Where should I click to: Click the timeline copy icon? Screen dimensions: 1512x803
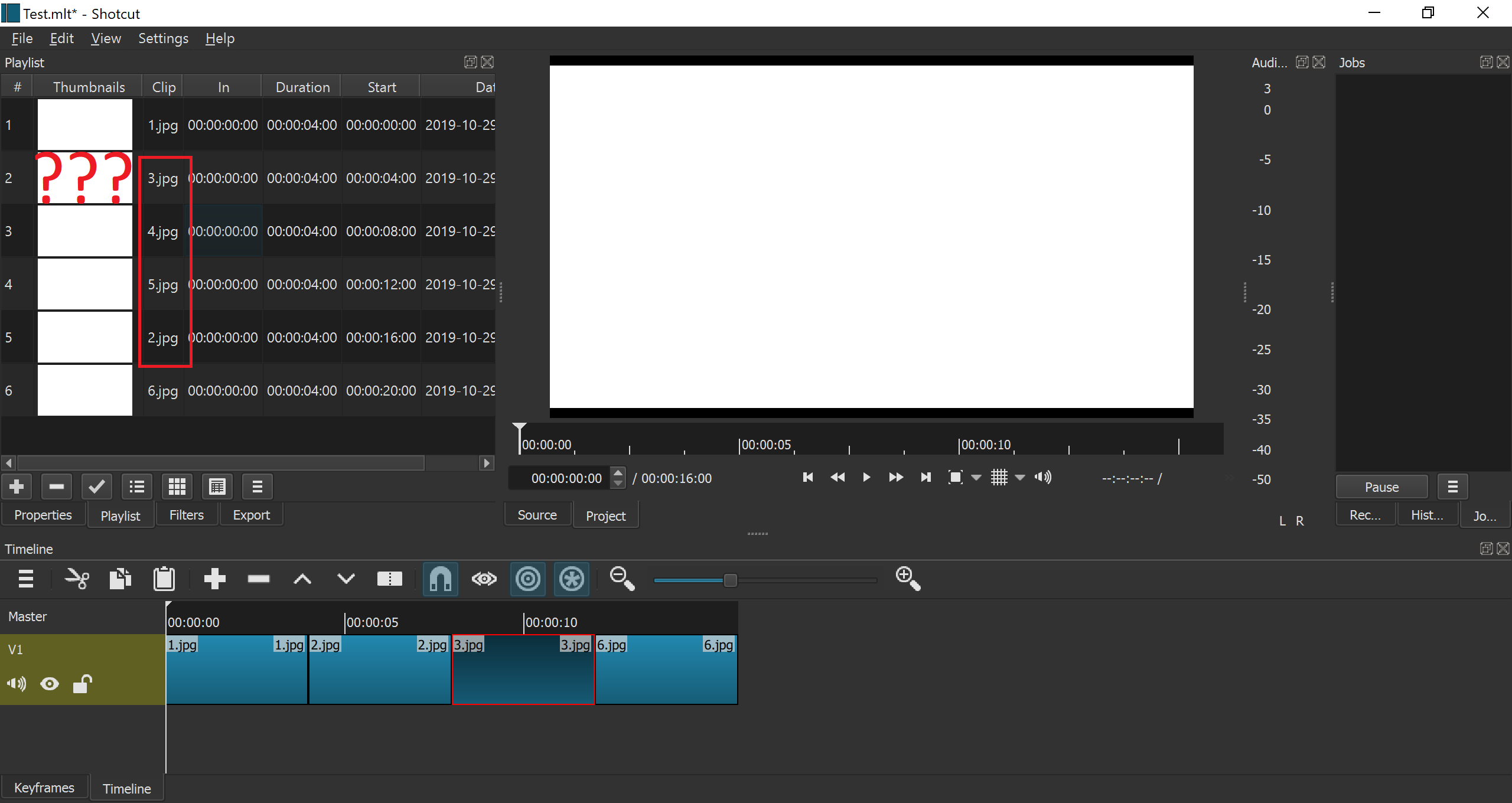click(120, 579)
